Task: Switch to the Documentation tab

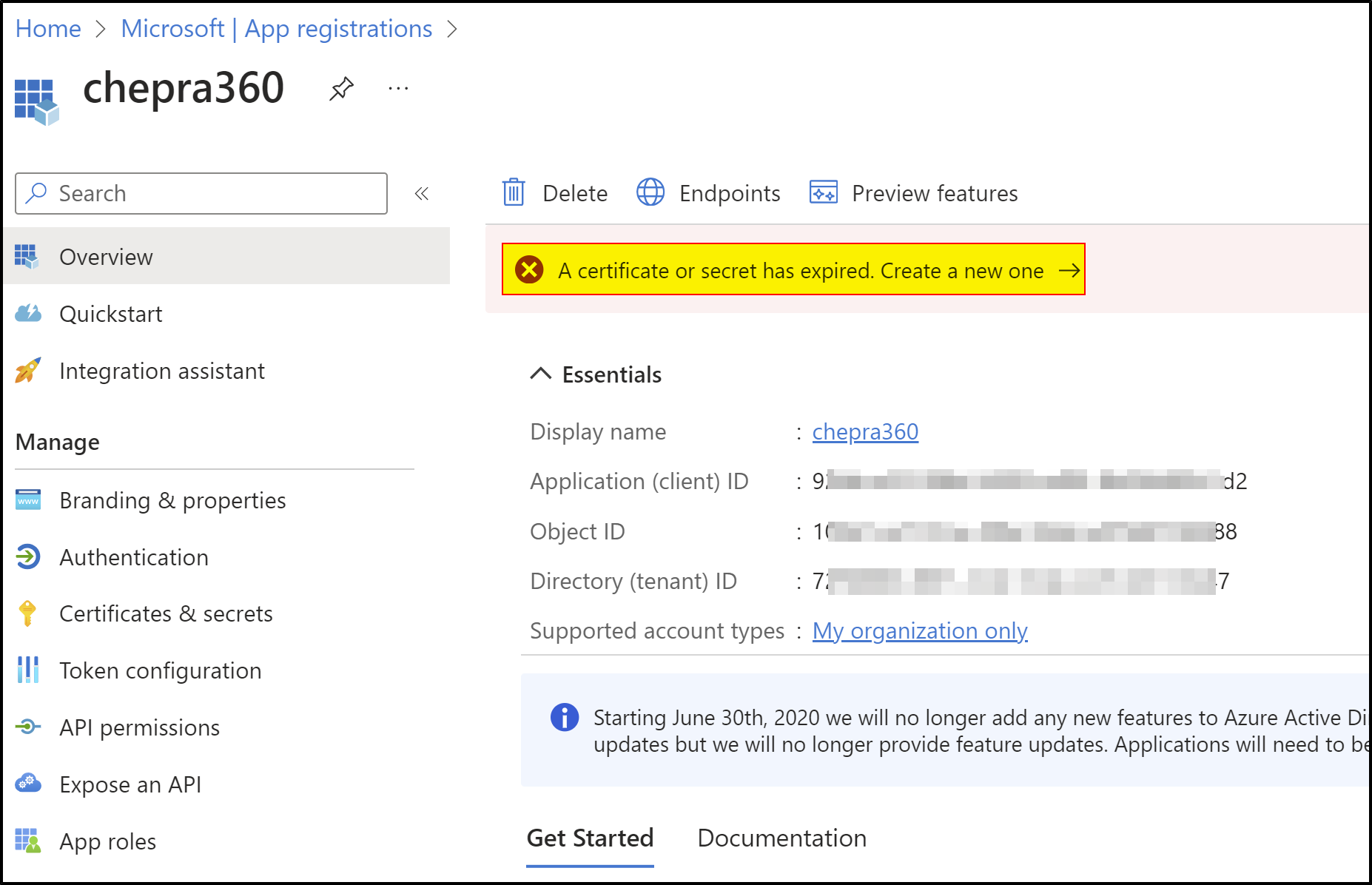Action: (781, 838)
